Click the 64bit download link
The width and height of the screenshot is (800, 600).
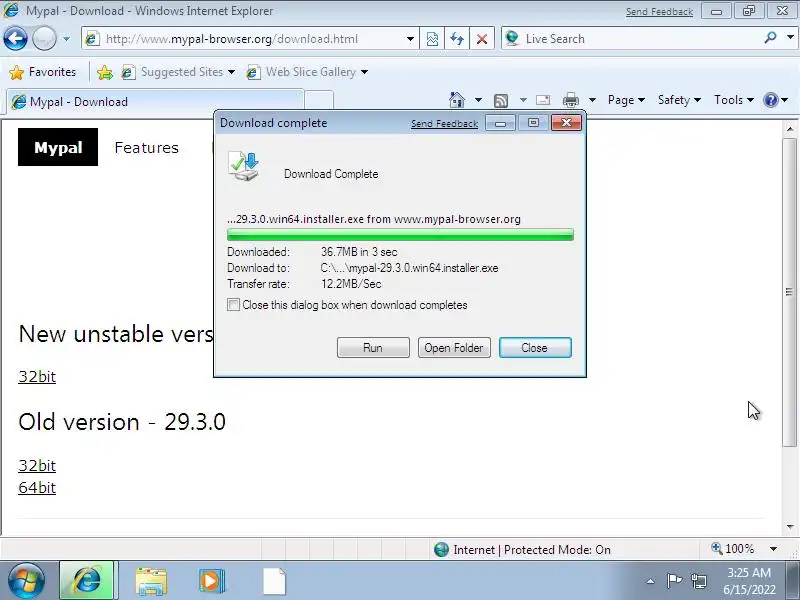pyautogui.click(x=37, y=488)
